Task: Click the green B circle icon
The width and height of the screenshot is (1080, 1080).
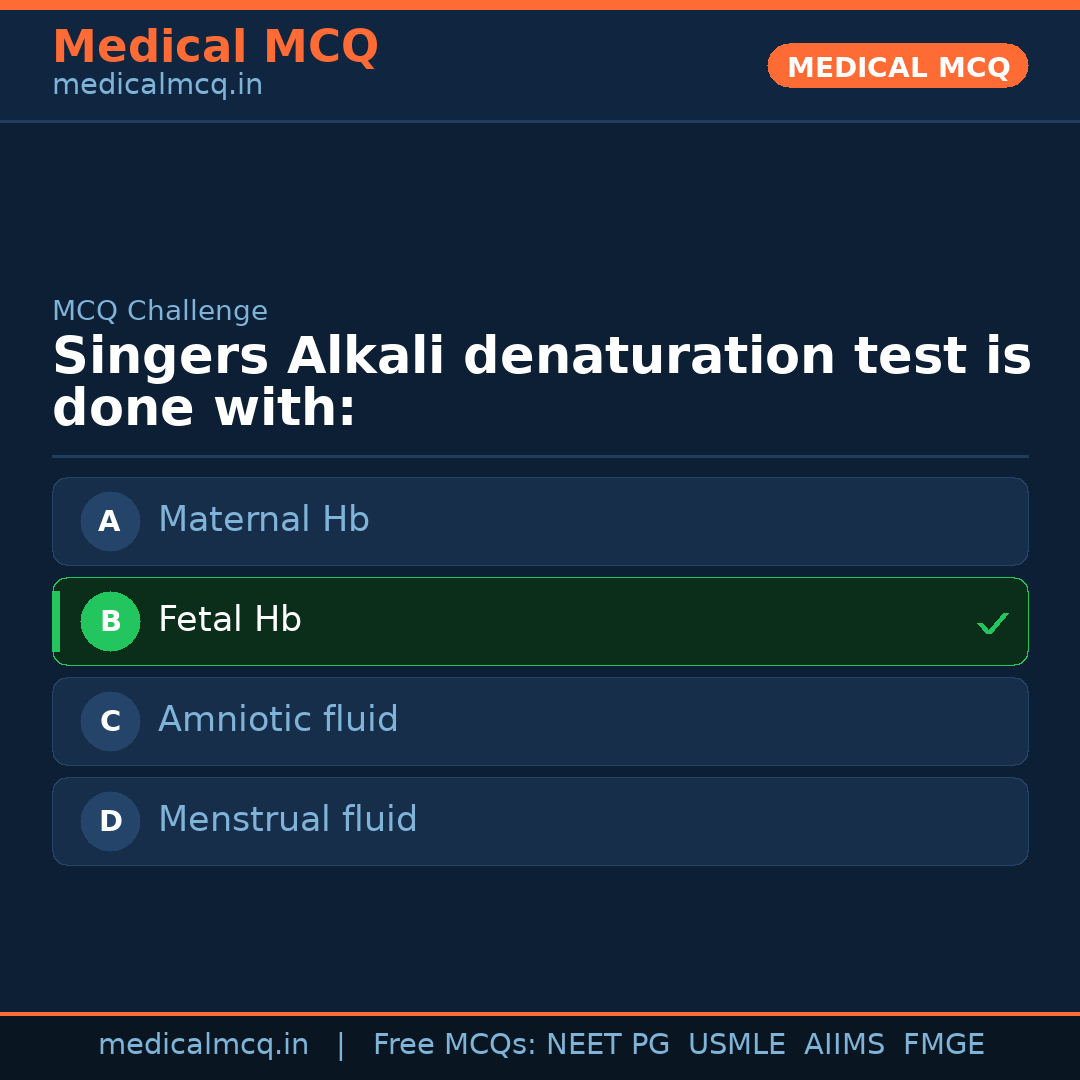Action: point(110,621)
